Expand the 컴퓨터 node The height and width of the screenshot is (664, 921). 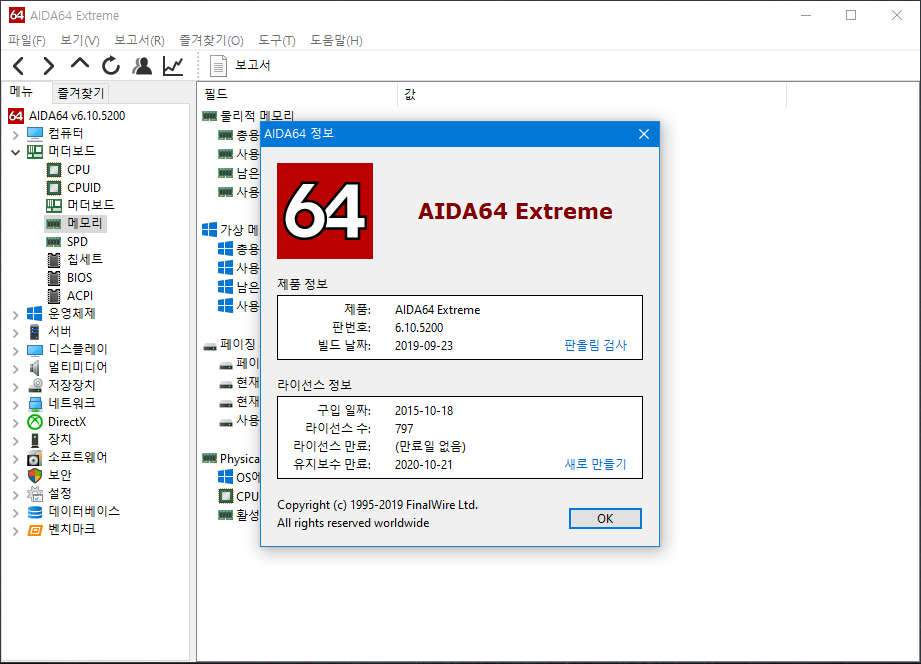(15, 135)
